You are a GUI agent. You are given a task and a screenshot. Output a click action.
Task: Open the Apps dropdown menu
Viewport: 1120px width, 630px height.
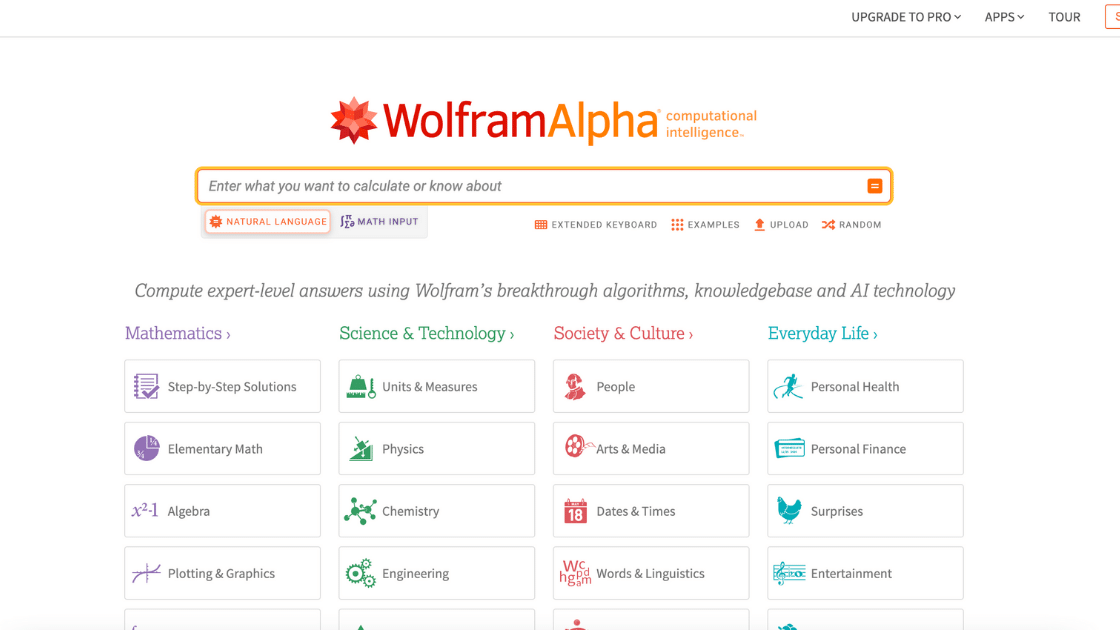pyautogui.click(x=1004, y=17)
